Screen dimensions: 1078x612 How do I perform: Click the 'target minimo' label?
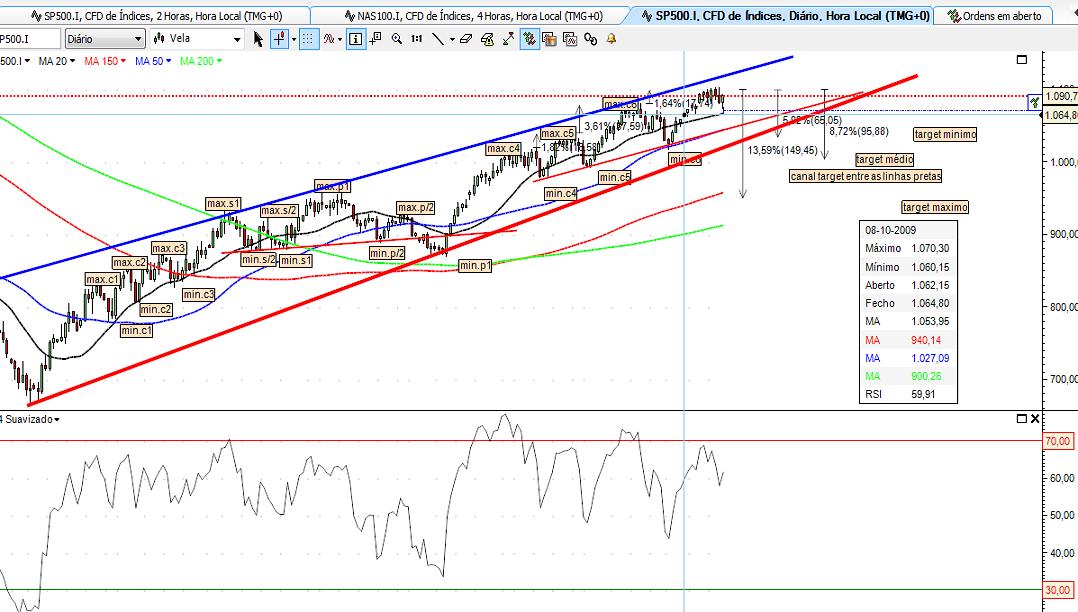click(945, 135)
